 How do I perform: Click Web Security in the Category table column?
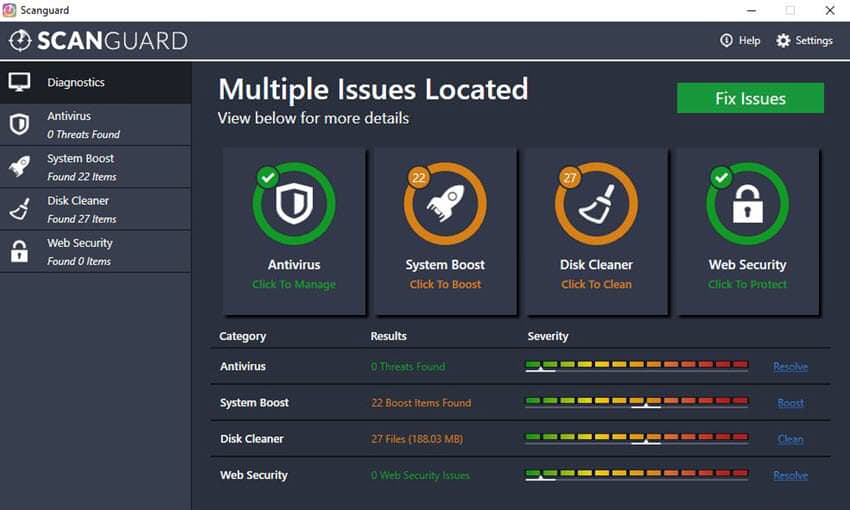tap(254, 475)
